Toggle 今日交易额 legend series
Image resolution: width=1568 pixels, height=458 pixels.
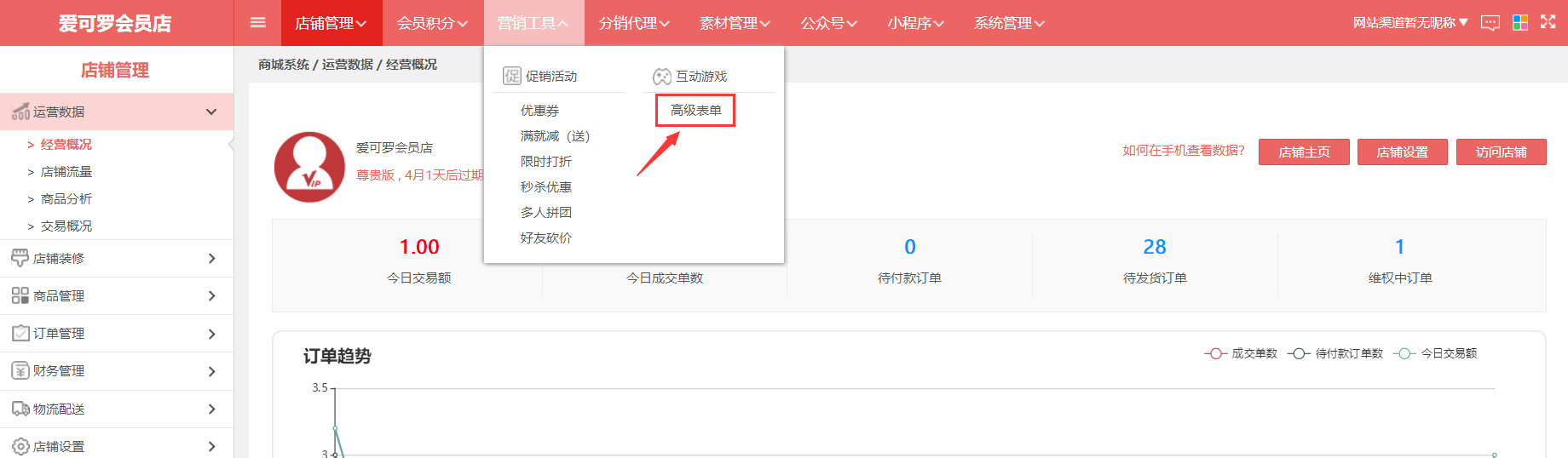1435,353
